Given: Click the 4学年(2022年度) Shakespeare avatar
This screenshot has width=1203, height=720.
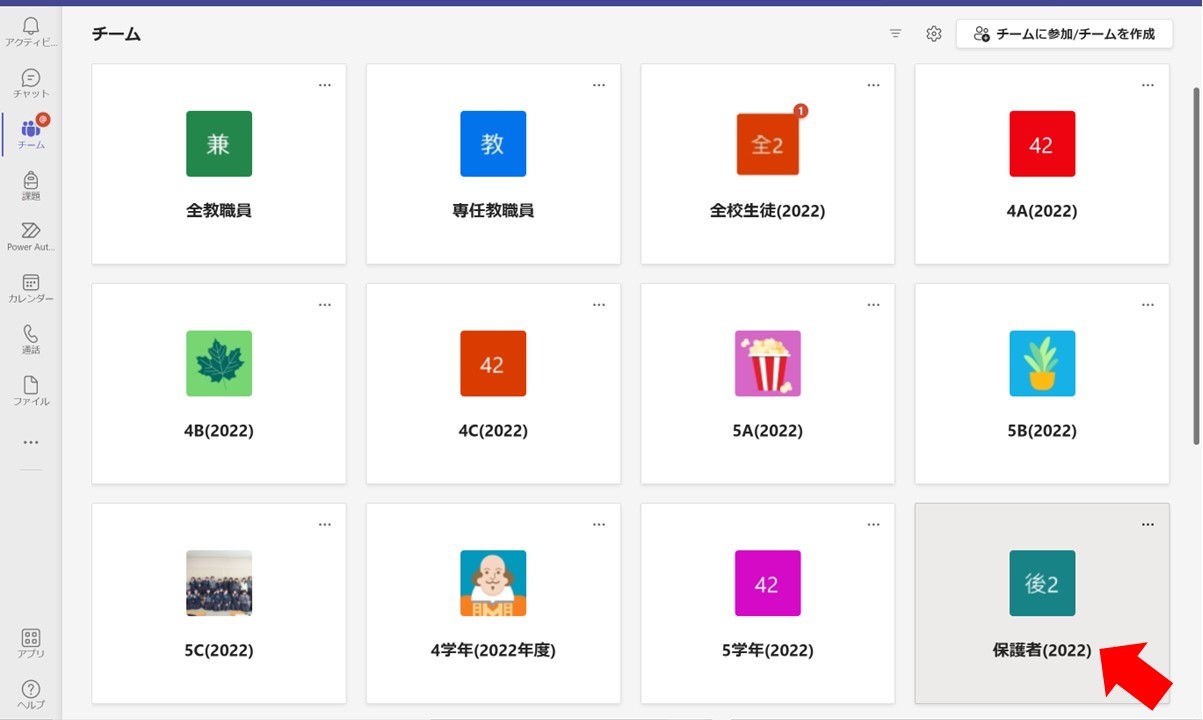Looking at the screenshot, I should [x=493, y=583].
